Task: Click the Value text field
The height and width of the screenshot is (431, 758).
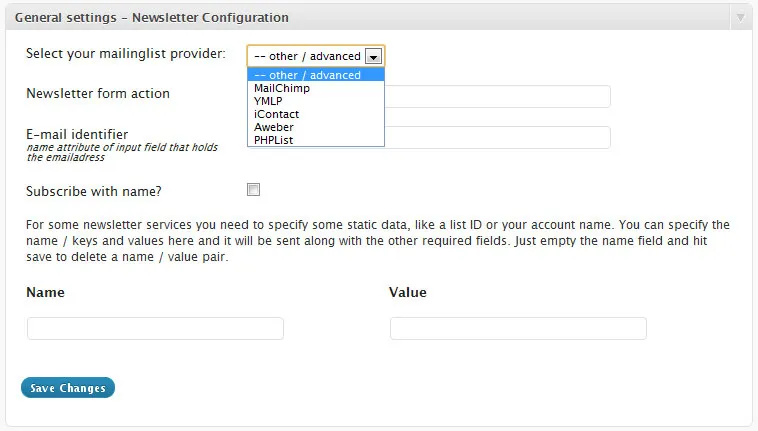Action: pos(518,329)
